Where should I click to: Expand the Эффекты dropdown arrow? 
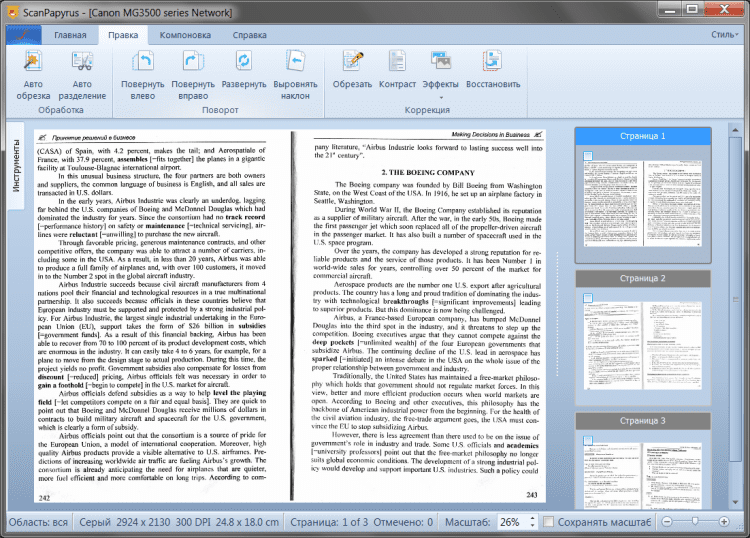(x=441, y=98)
